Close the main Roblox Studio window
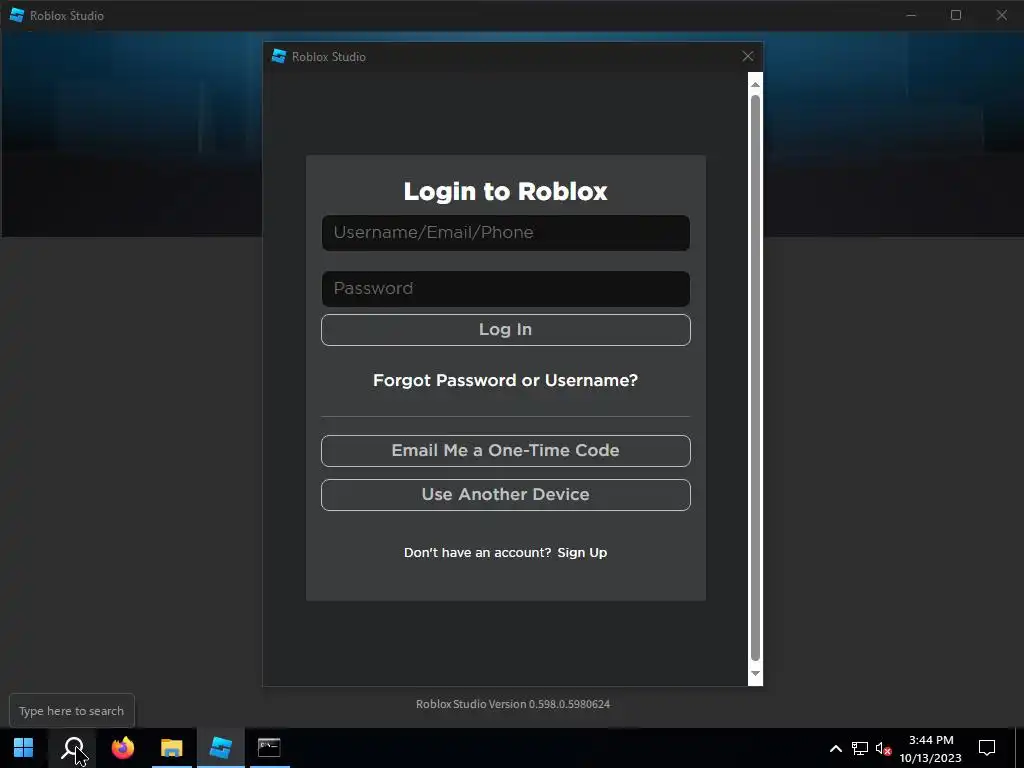This screenshot has height=768, width=1024. point(1001,15)
